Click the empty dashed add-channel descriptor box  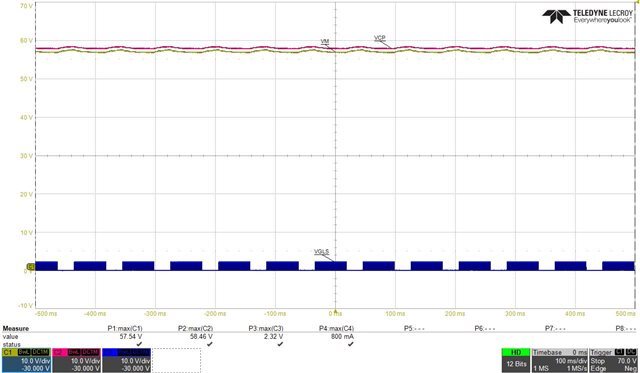pyautogui.click(x=176, y=360)
